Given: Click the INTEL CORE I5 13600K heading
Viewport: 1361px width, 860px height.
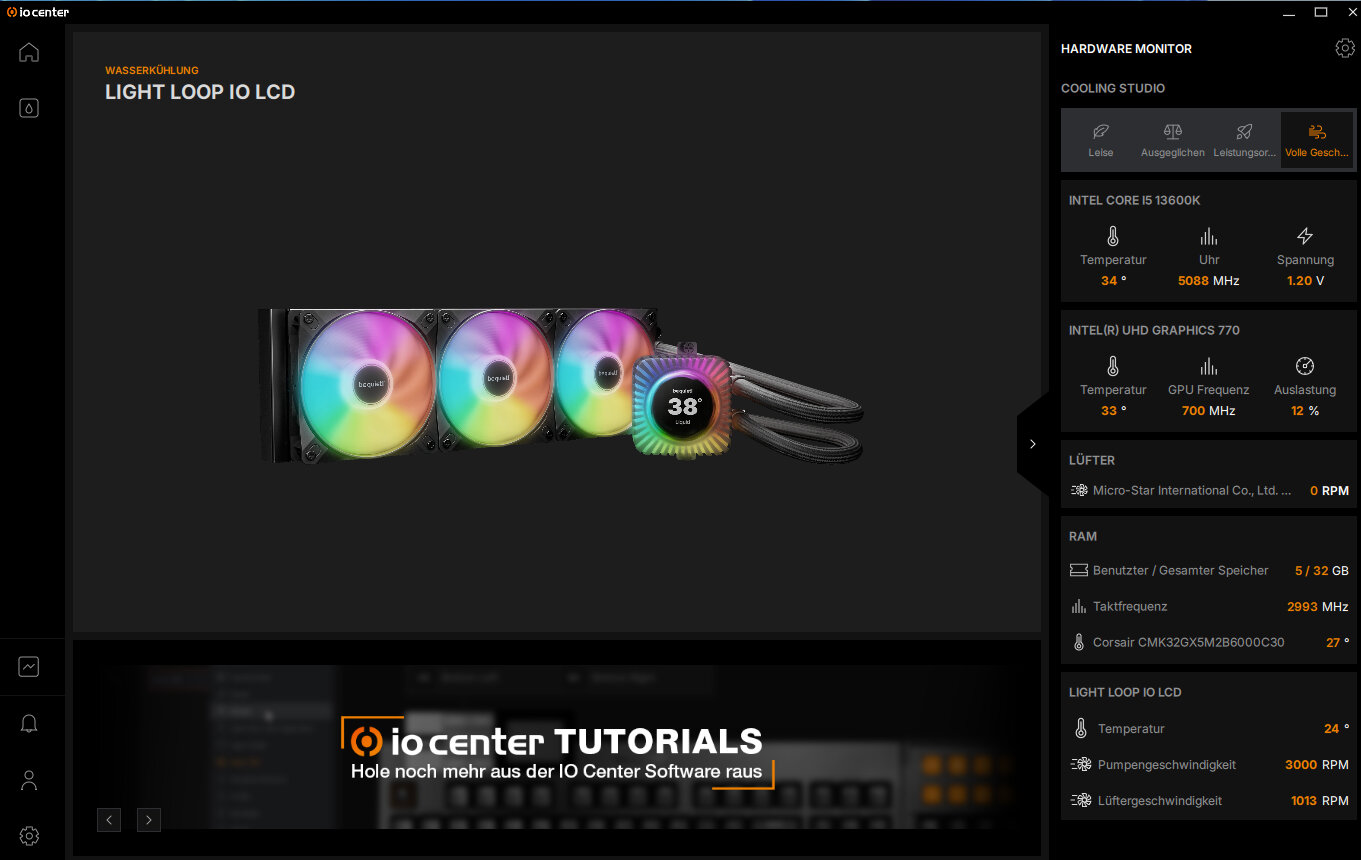Looking at the screenshot, I should [x=1135, y=200].
